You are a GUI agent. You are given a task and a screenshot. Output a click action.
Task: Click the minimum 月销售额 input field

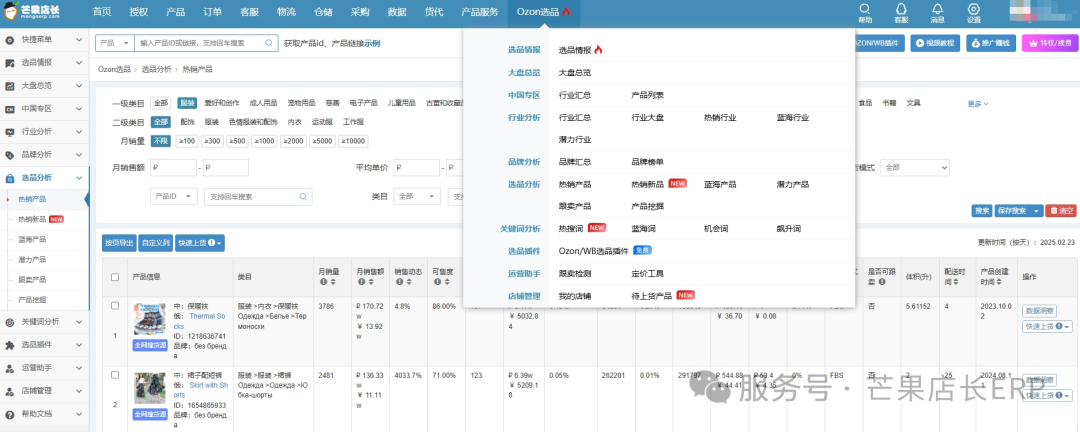point(174,167)
